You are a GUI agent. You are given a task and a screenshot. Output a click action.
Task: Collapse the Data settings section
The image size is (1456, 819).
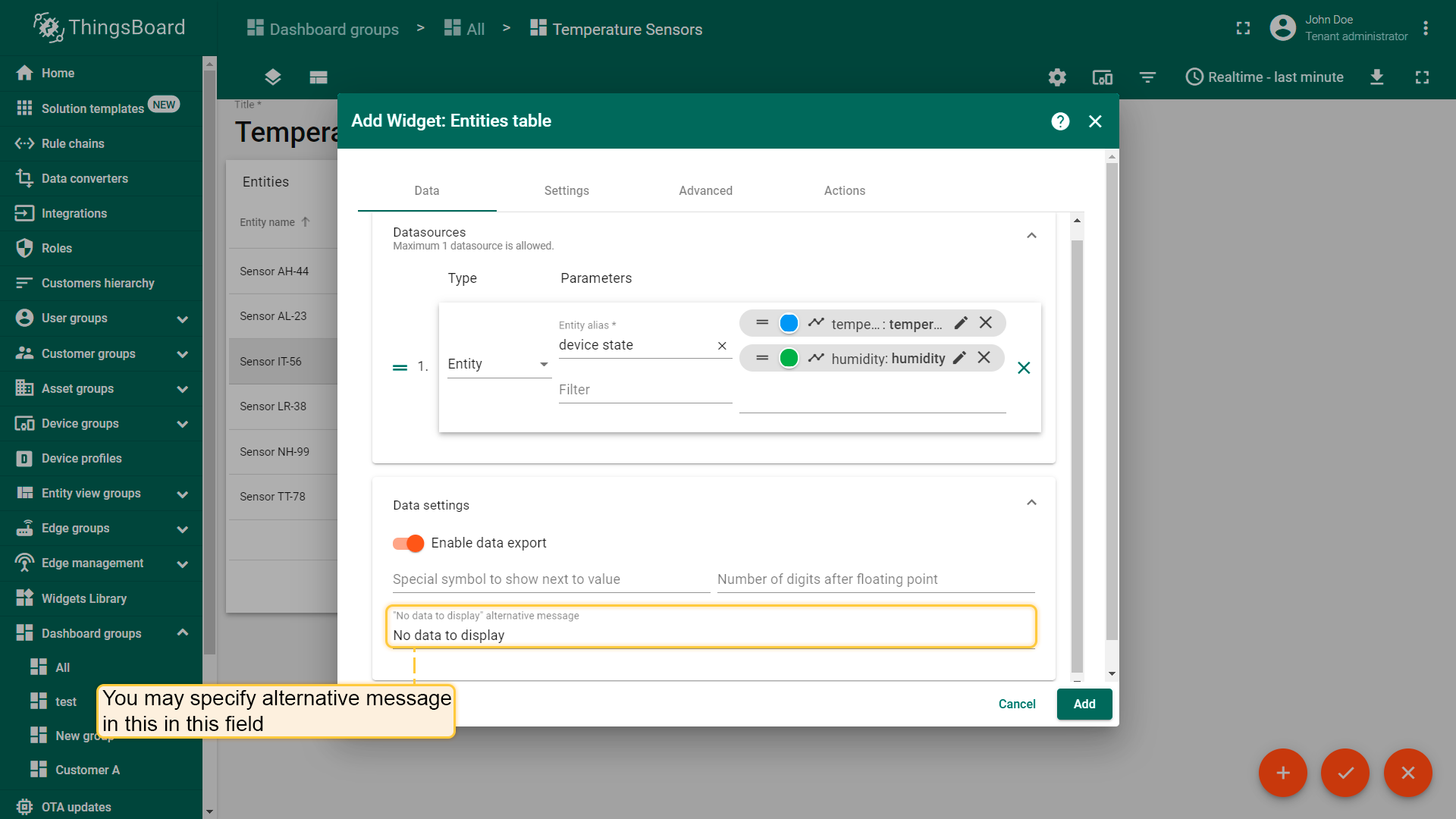[1031, 503]
